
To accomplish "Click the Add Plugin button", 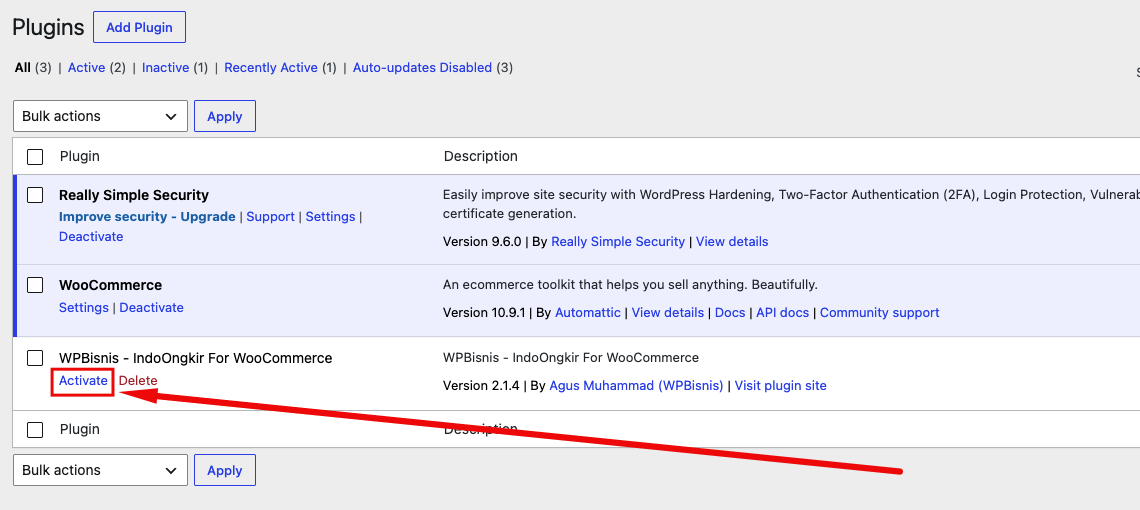I will (140, 28).
